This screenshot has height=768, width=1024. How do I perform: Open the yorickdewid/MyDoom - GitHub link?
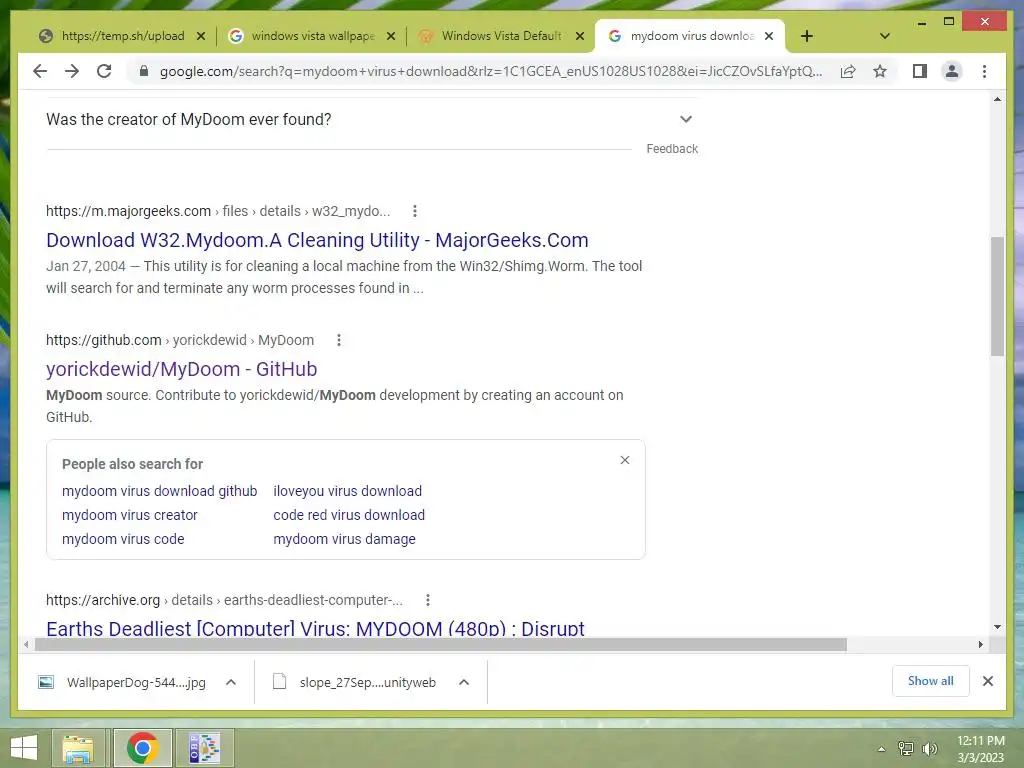tap(182, 369)
